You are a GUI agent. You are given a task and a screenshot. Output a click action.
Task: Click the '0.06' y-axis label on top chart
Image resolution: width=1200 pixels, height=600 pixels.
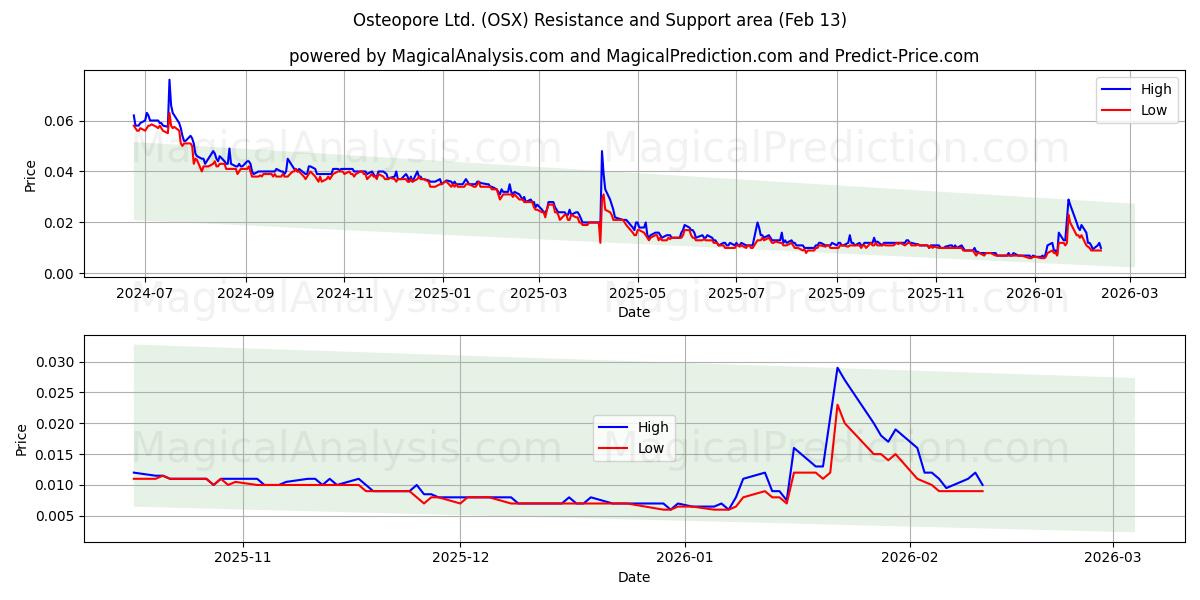pos(61,121)
